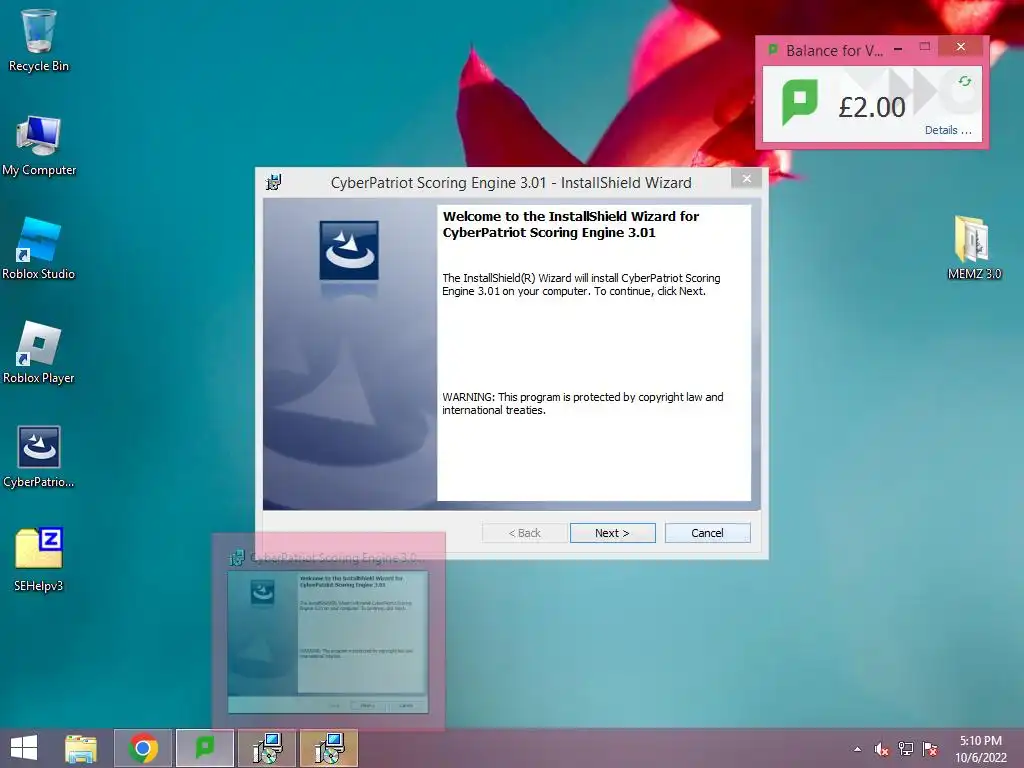Image resolution: width=1024 pixels, height=768 pixels.
Task: Select the My Computer desktop icon
Action: click(x=39, y=145)
